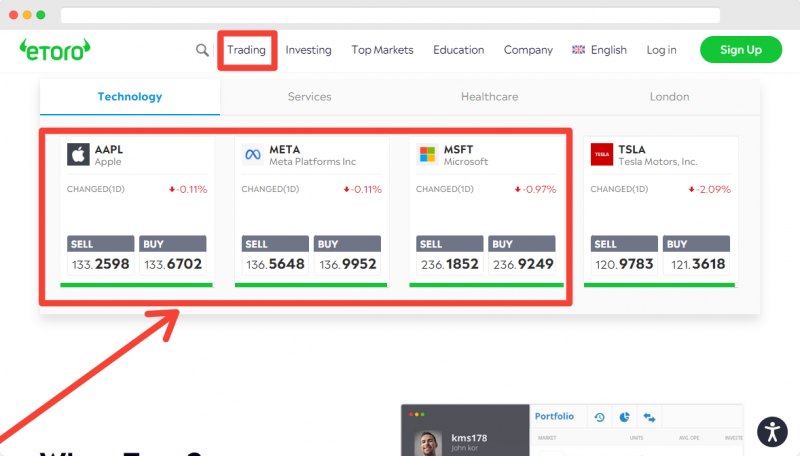Click the transfer arrows icon in Portfolio
Screen dimensions: 800x456
pos(649,417)
